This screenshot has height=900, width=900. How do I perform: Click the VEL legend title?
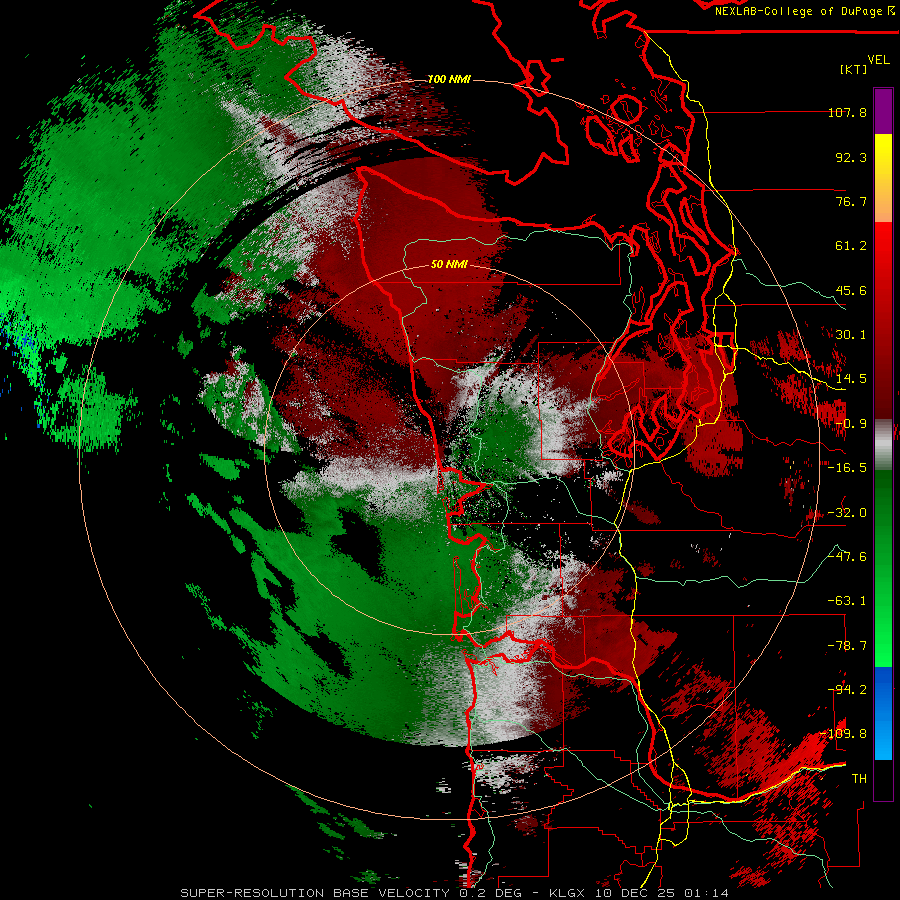tap(878, 59)
